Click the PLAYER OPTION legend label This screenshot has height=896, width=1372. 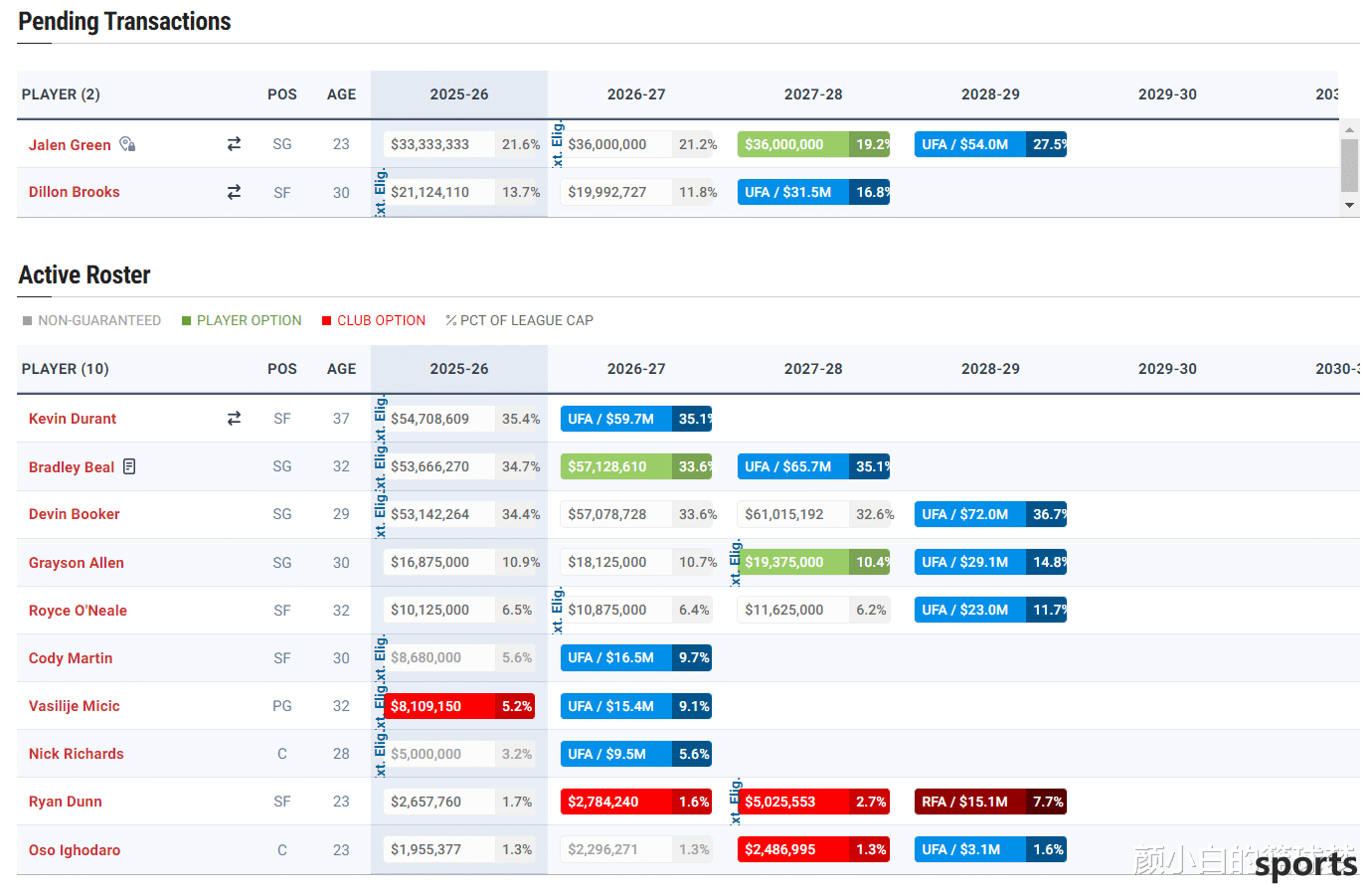249,320
